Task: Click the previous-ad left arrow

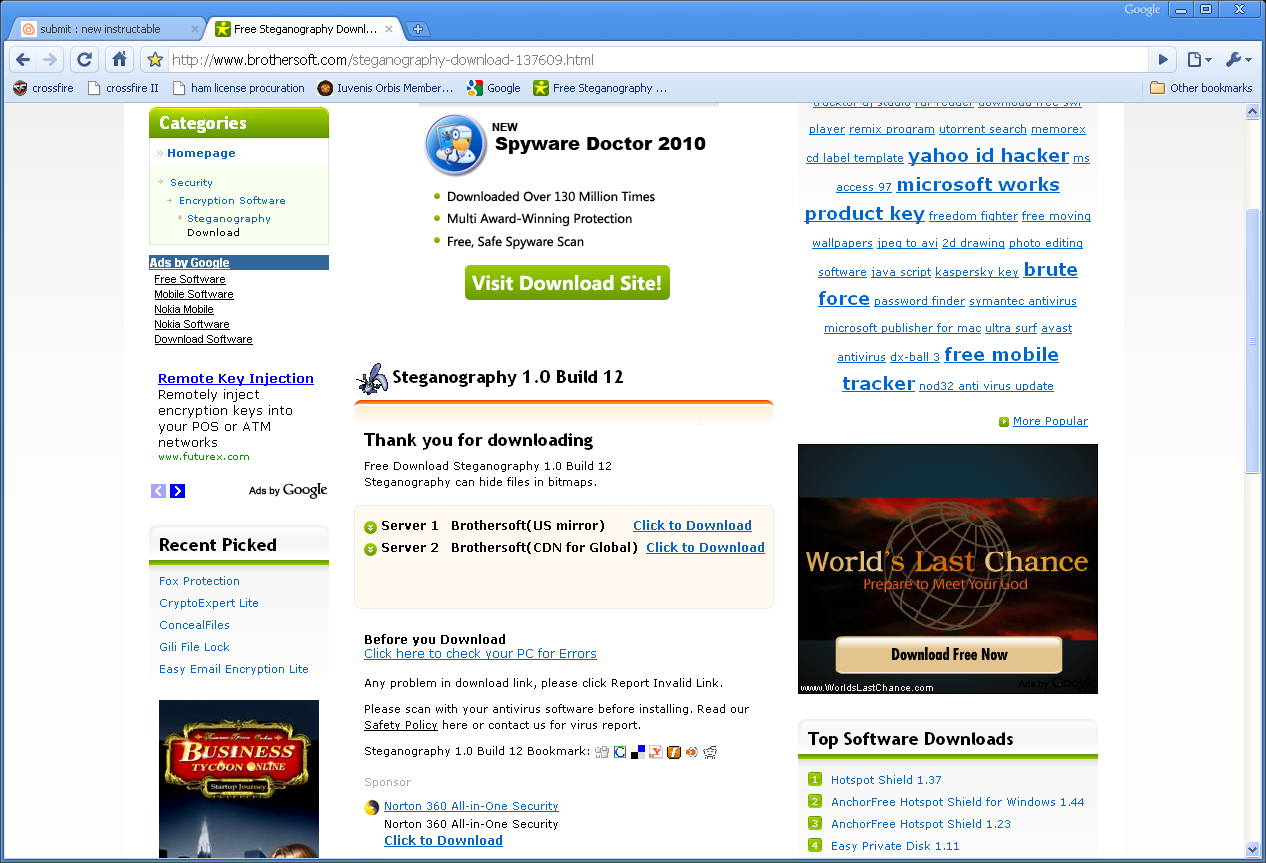Action: [x=158, y=491]
